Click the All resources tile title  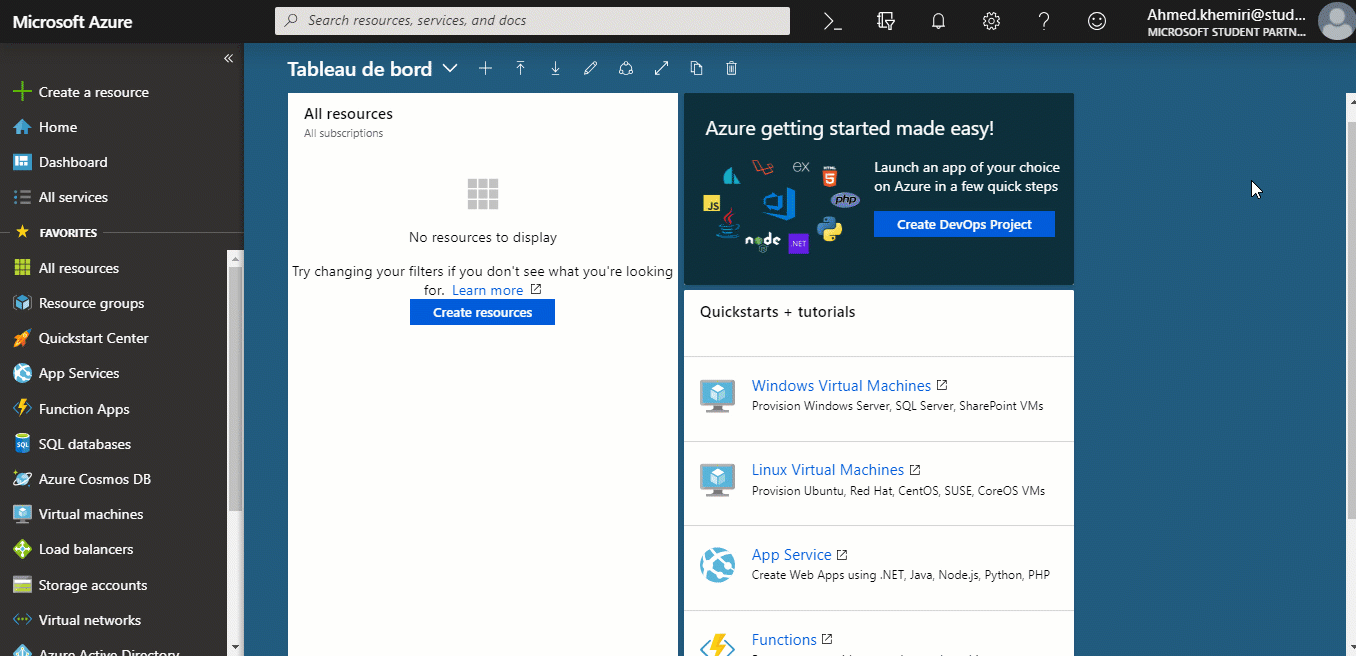click(x=348, y=114)
